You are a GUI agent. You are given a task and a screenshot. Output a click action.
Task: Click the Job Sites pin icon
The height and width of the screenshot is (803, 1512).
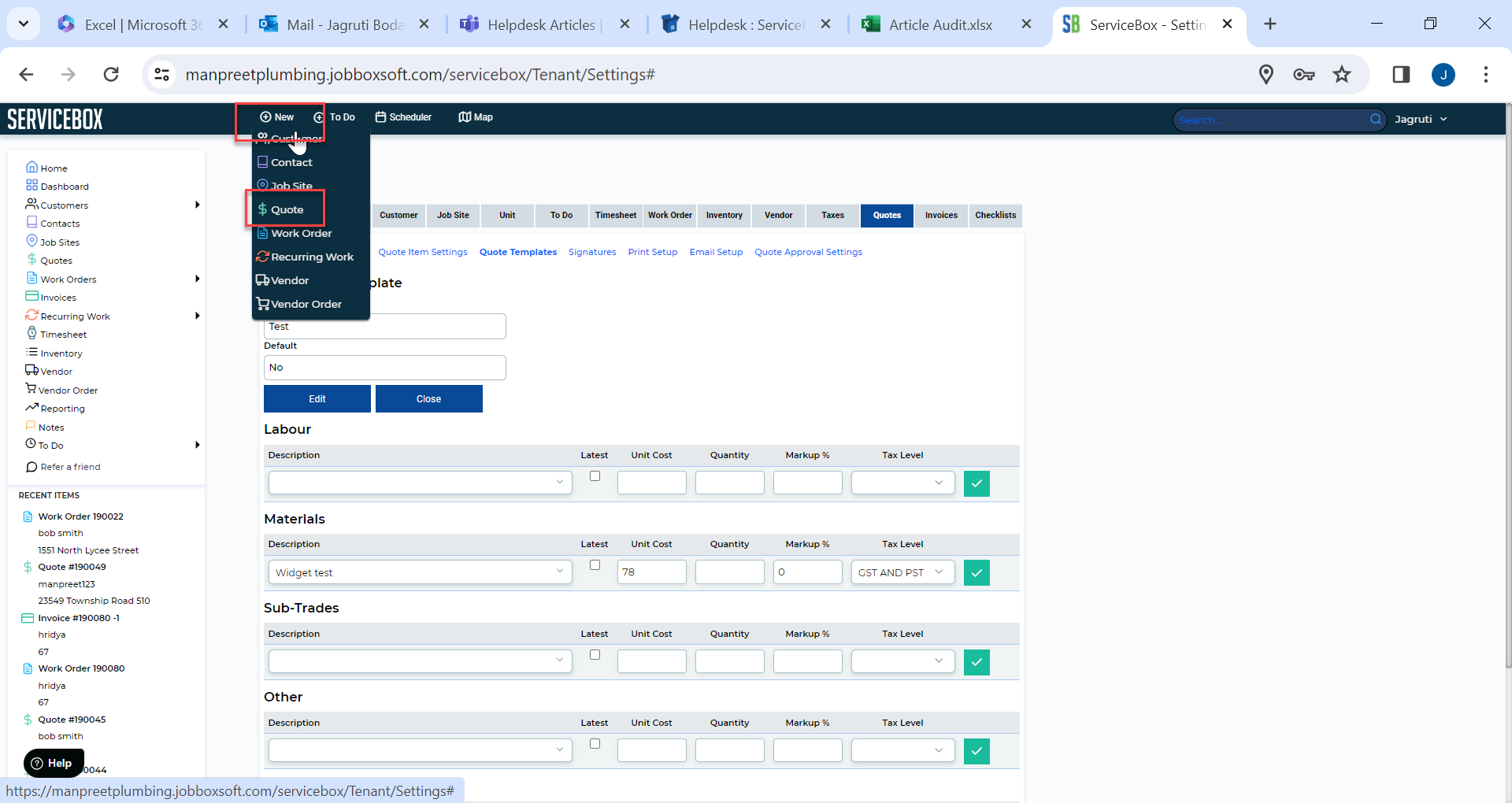(31, 241)
